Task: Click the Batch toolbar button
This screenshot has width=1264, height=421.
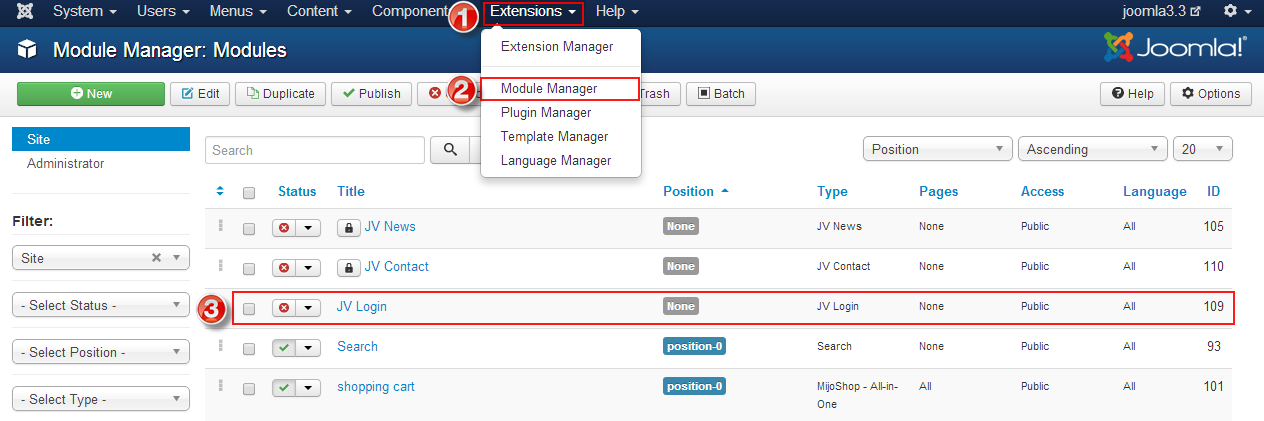Action: click(721, 94)
